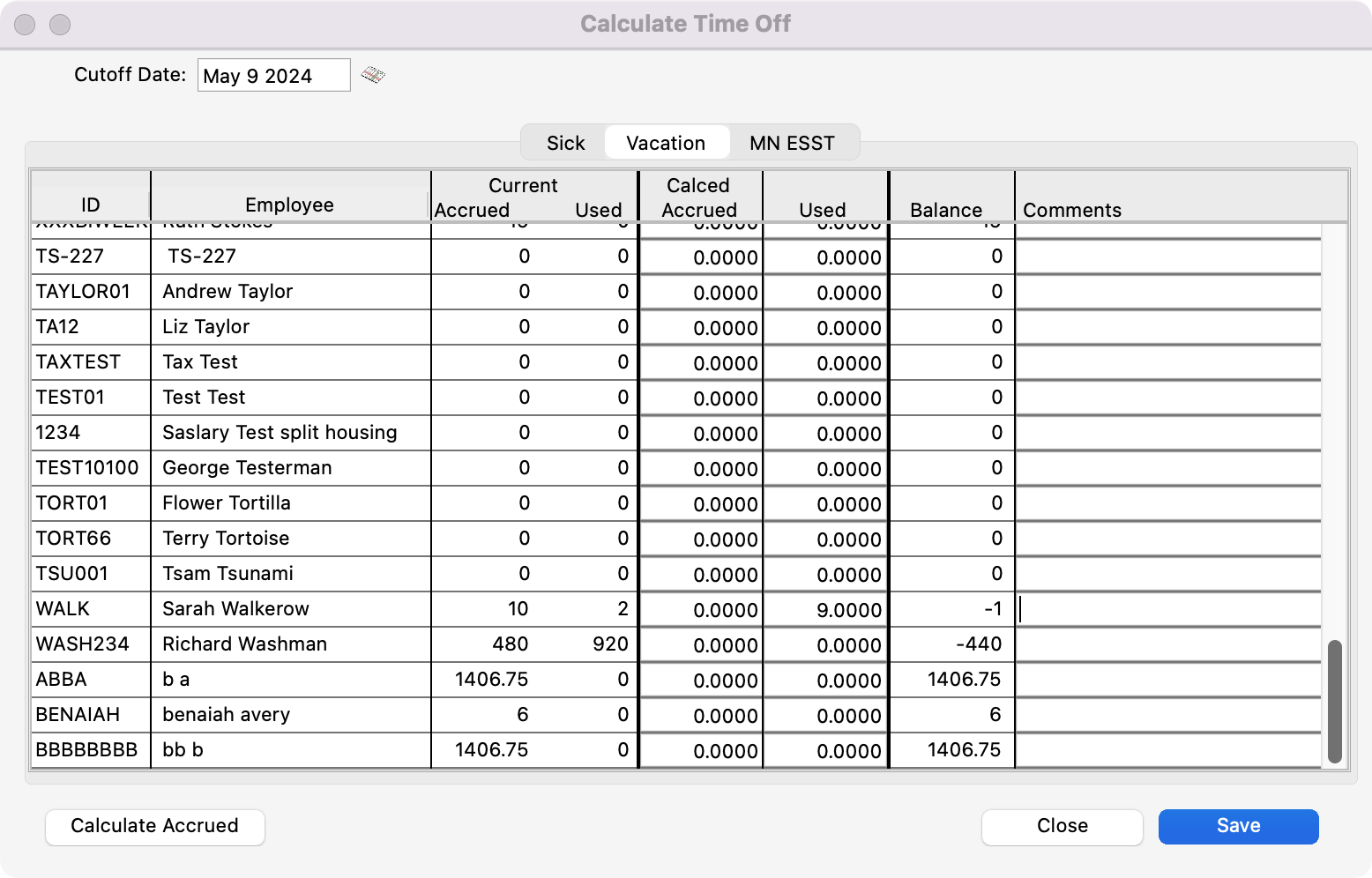The image size is (1372, 878).
Task: Click the vertical scrollbar thumb in the table
Action: [x=1334, y=701]
